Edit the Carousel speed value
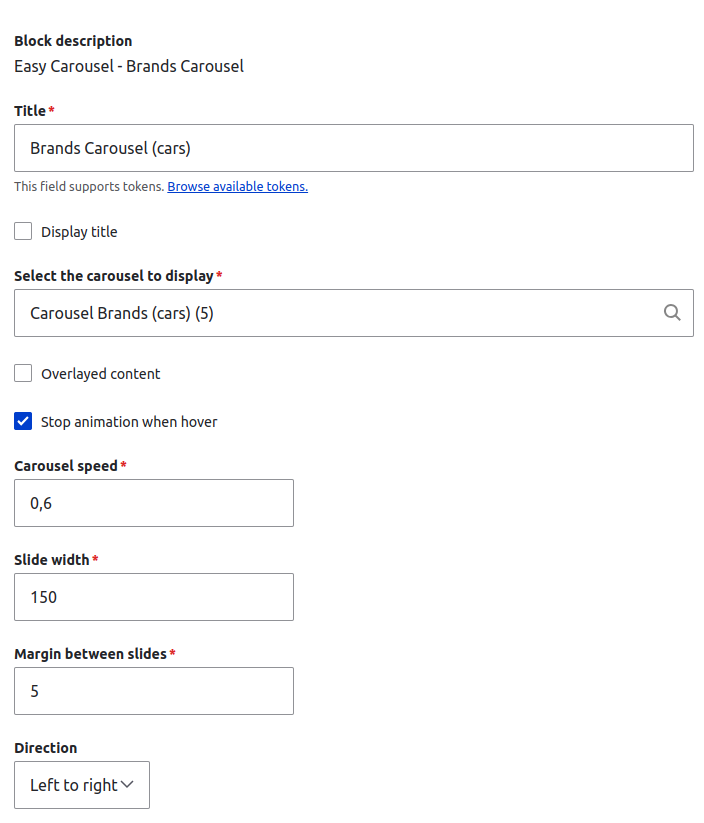The height and width of the screenshot is (823, 704). coord(153,503)
